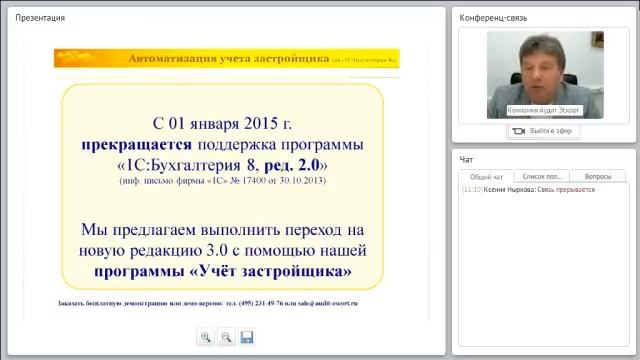Open the 'Вопросы' tab
The height and width of the screenshot is (360, 640).
[598, 176]
